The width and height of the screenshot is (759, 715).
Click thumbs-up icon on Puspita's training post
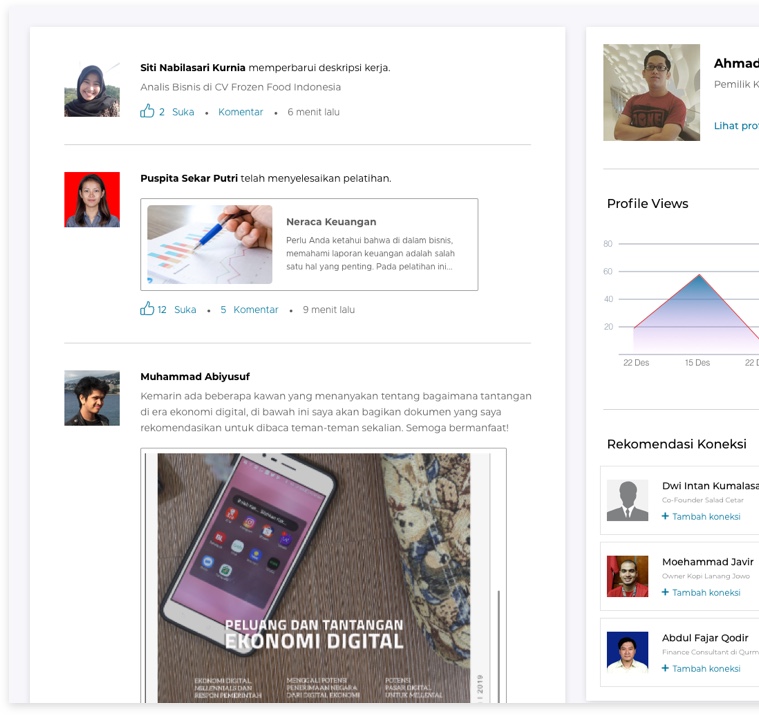[147, 308]
